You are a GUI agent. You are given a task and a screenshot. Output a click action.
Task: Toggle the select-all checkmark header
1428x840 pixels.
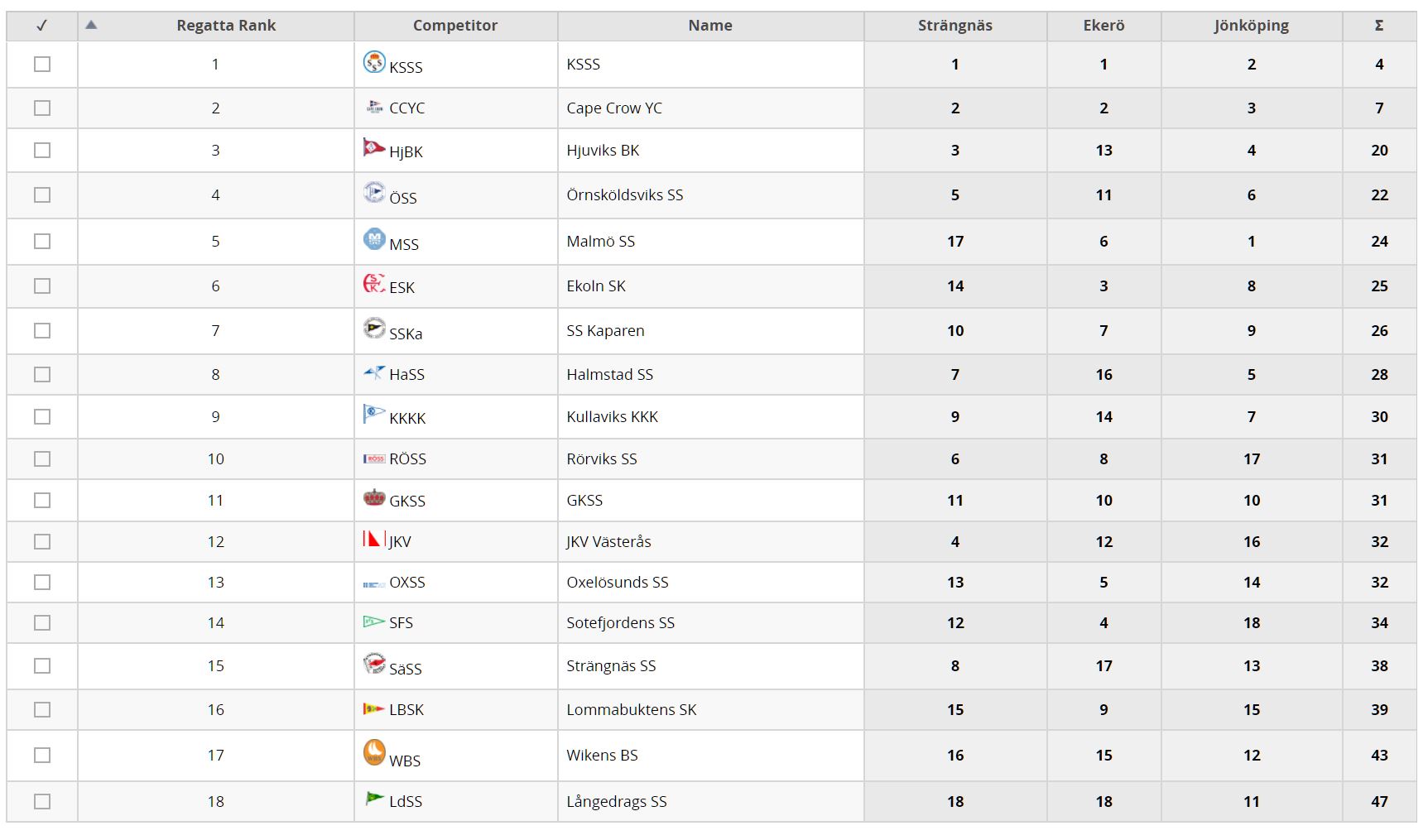click(42, 26)
